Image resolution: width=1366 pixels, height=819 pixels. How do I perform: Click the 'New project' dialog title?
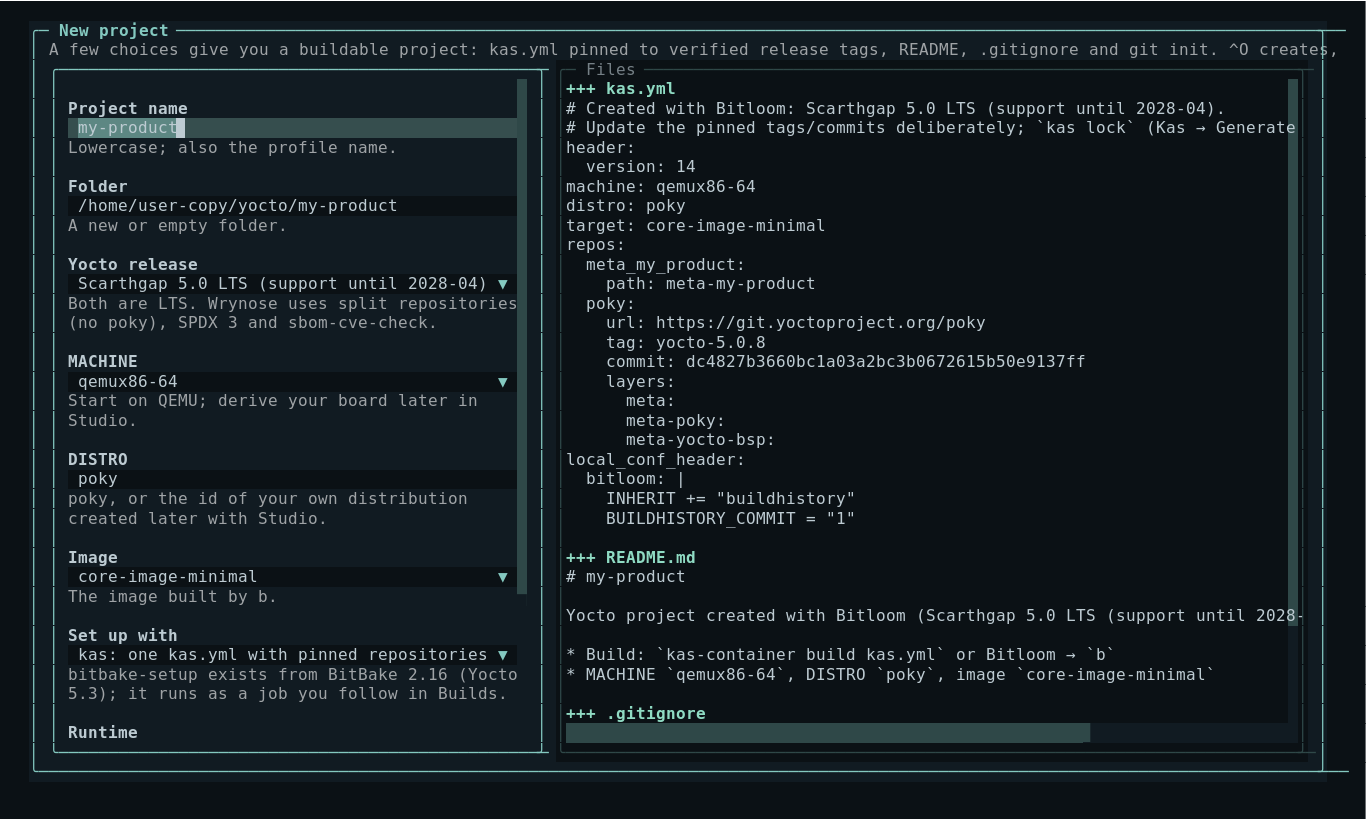(x=114, y=31)
